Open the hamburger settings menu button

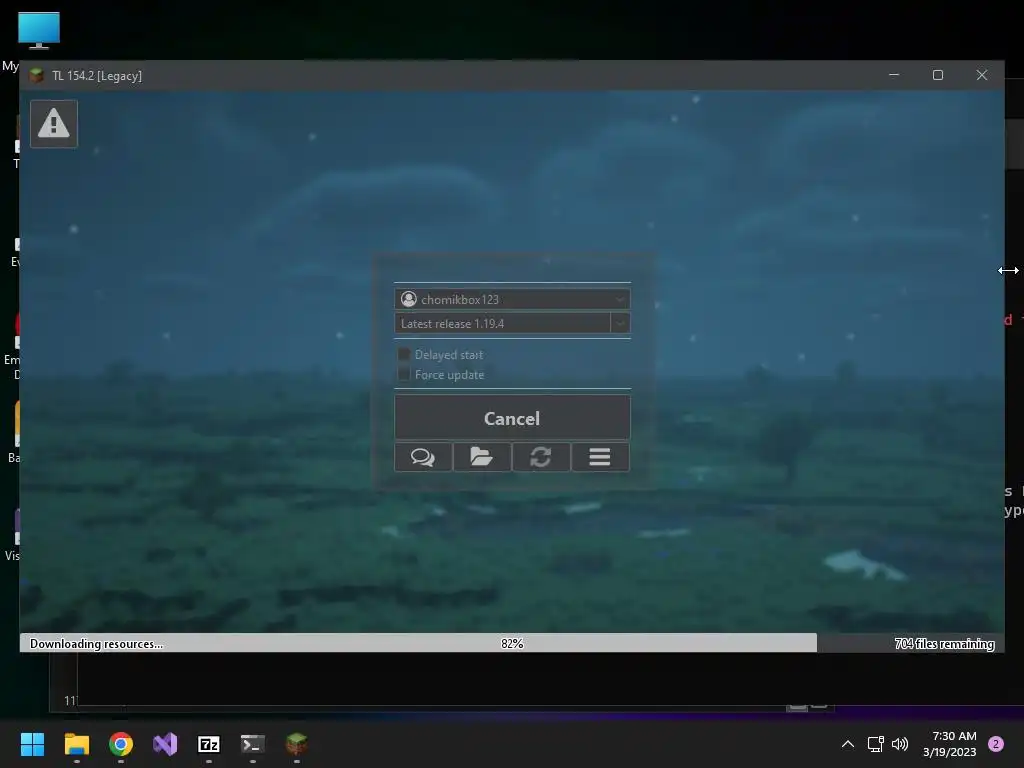[600, 456]
